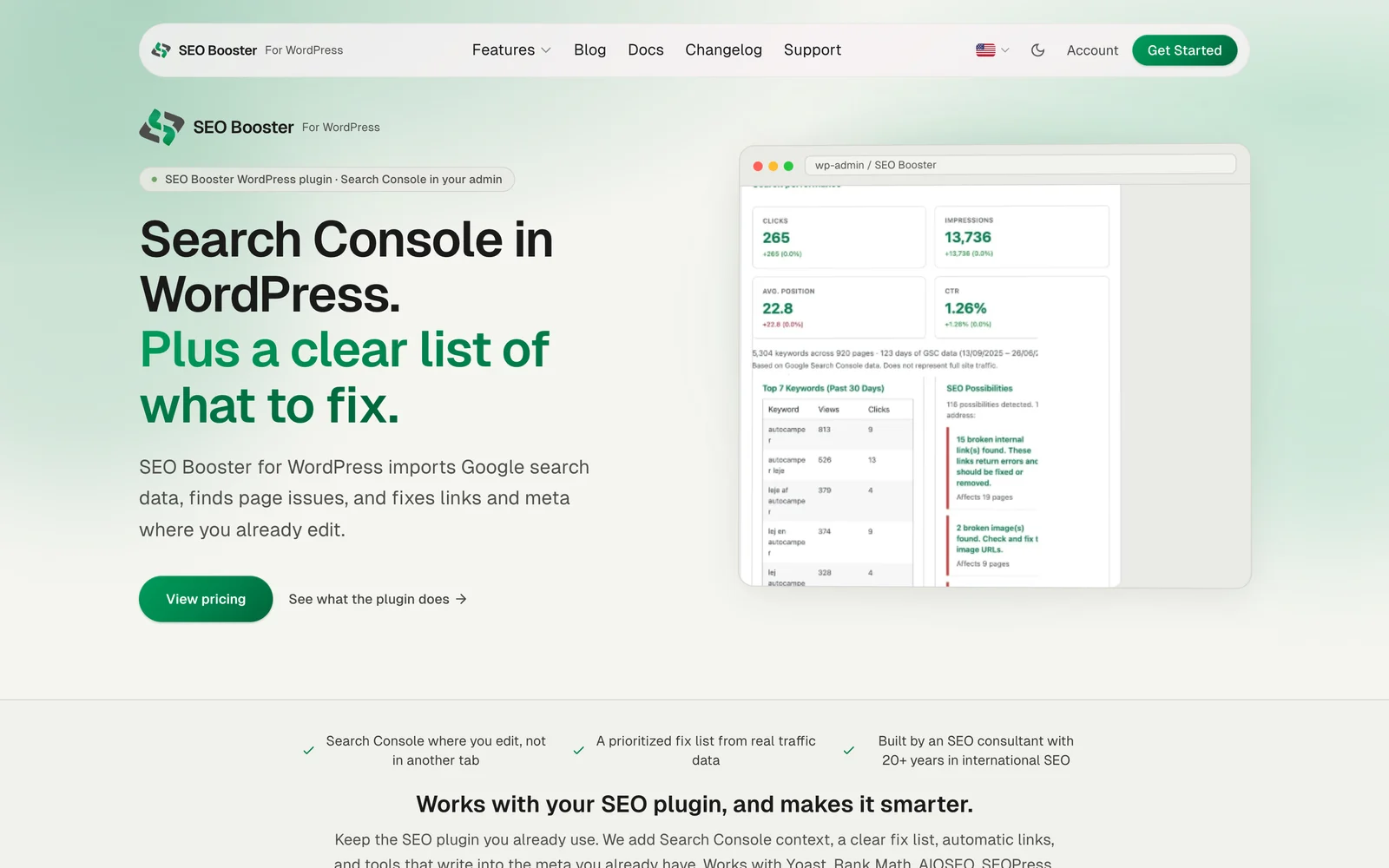Click the Keyword column header

(783, 410)
